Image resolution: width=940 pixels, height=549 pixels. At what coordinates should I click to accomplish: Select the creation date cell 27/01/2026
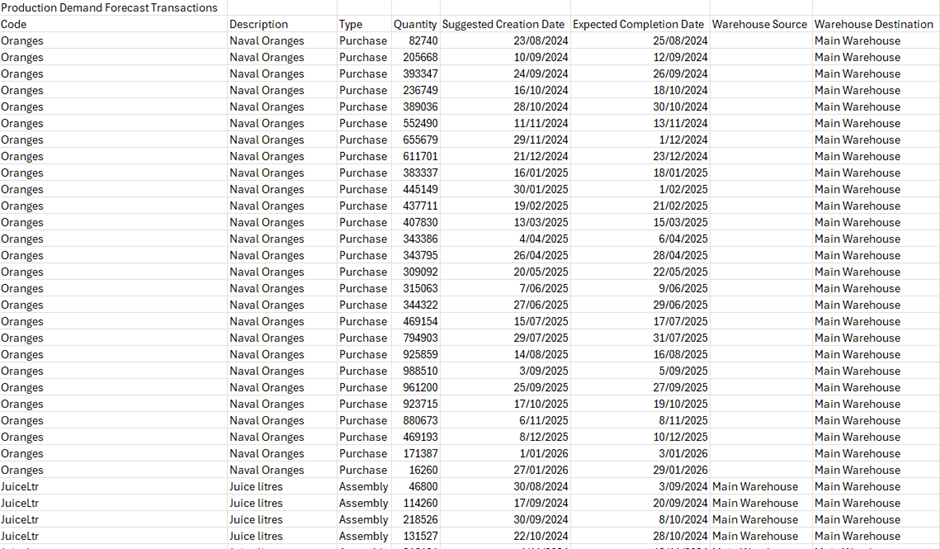[540, 470]
